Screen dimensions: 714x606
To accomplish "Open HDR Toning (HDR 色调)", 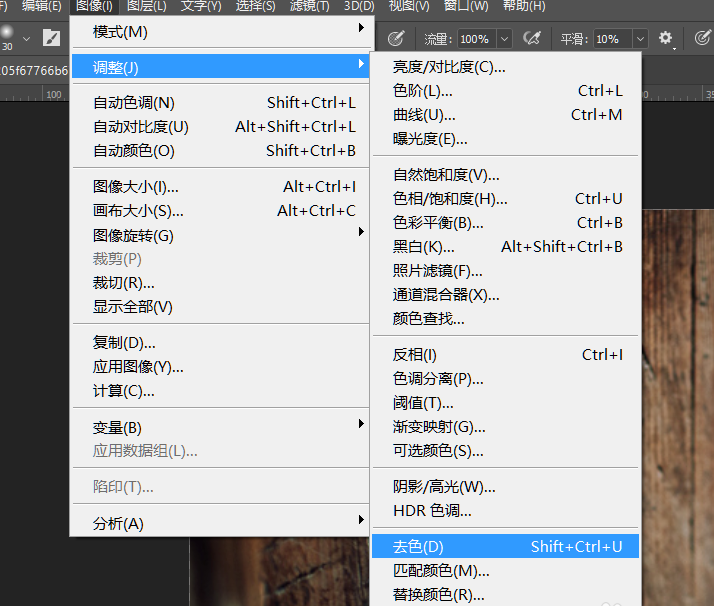I will point(505,511).
